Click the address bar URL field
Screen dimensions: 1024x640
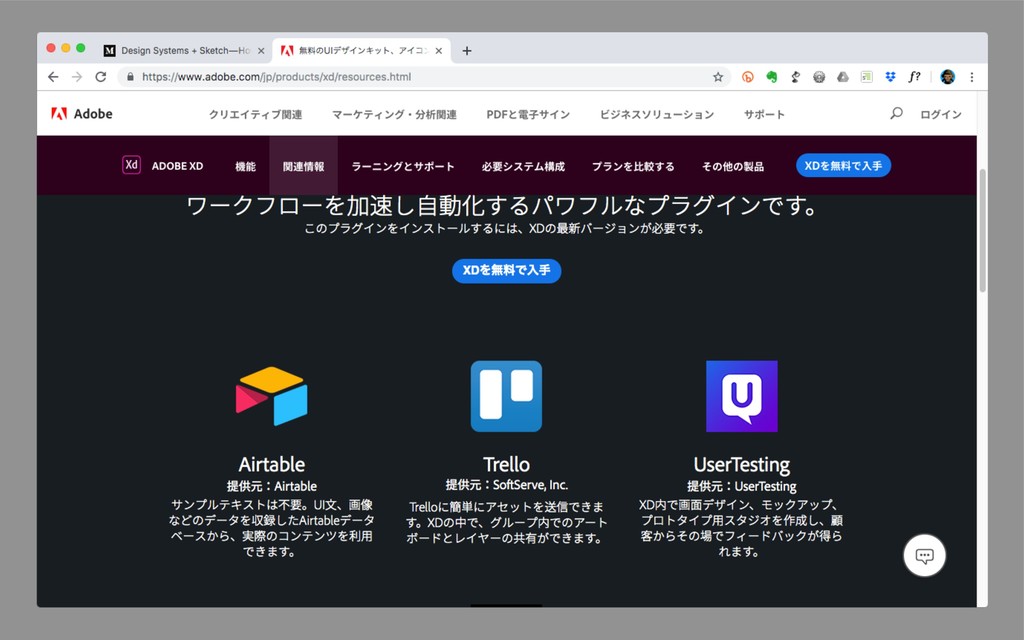click(424, 77)
